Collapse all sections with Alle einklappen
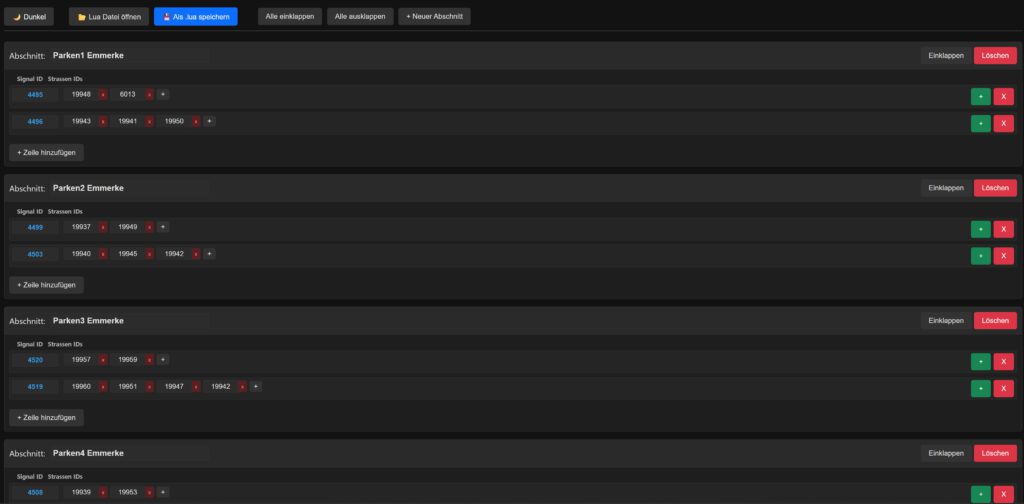The width and height of the screenshot is (1024, 504). point(289,17)
